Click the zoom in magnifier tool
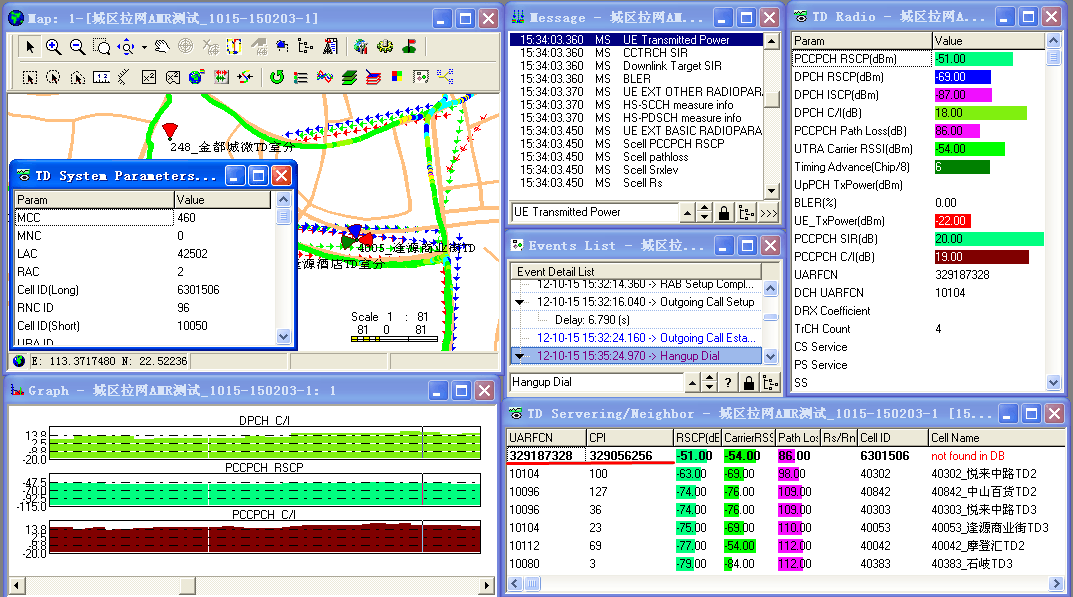Viewport: 1073px width, 597px height. (x=53, y=47)
